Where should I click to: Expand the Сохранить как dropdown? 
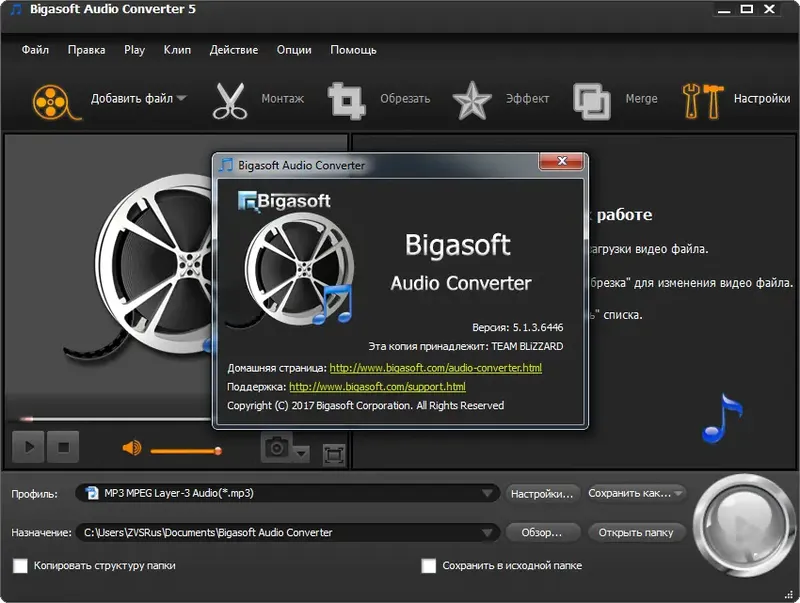pyautogui.click(x=679, y=493)
